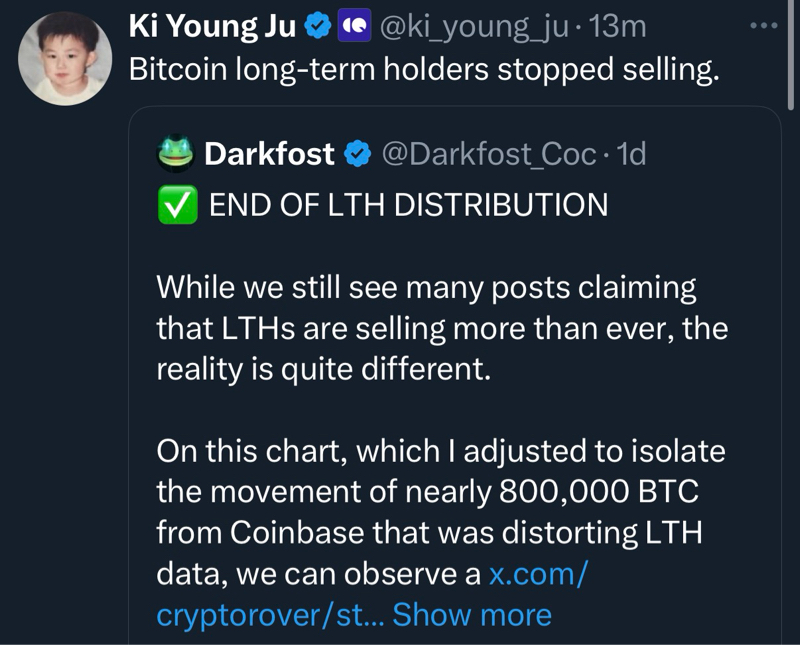Click the verified badge next to Darkfost
Screen dimensions: 800x645
tap(357, 154)
